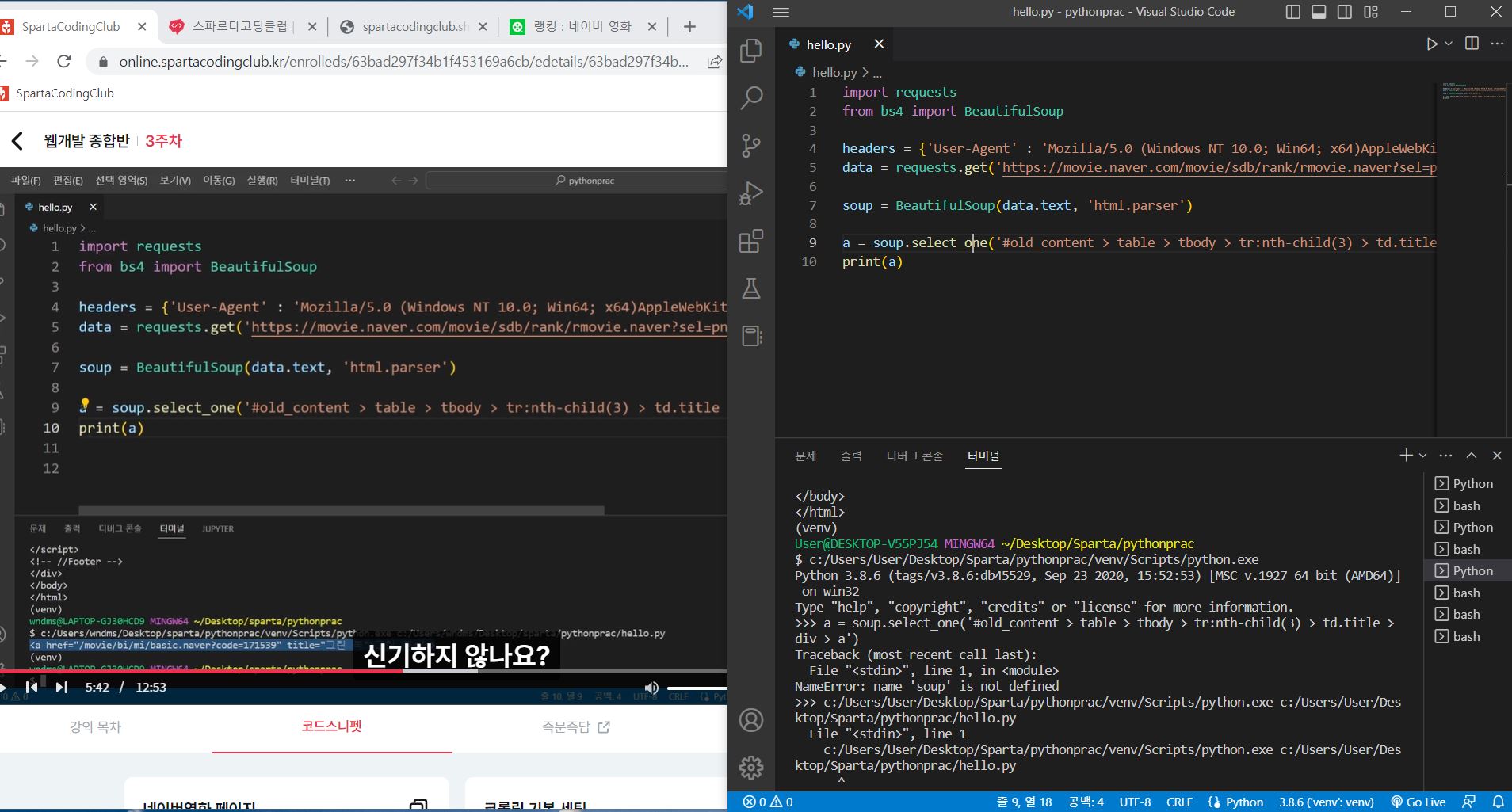Toggle bottom panel layout icon
The width and height of the screenshot is (1512, 812).
point(1319,12)
